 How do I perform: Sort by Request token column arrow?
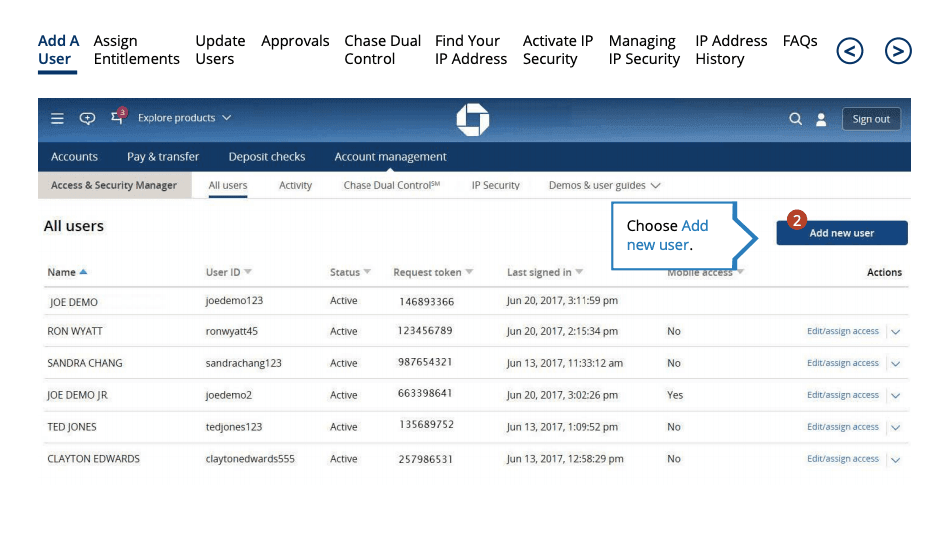470,272
